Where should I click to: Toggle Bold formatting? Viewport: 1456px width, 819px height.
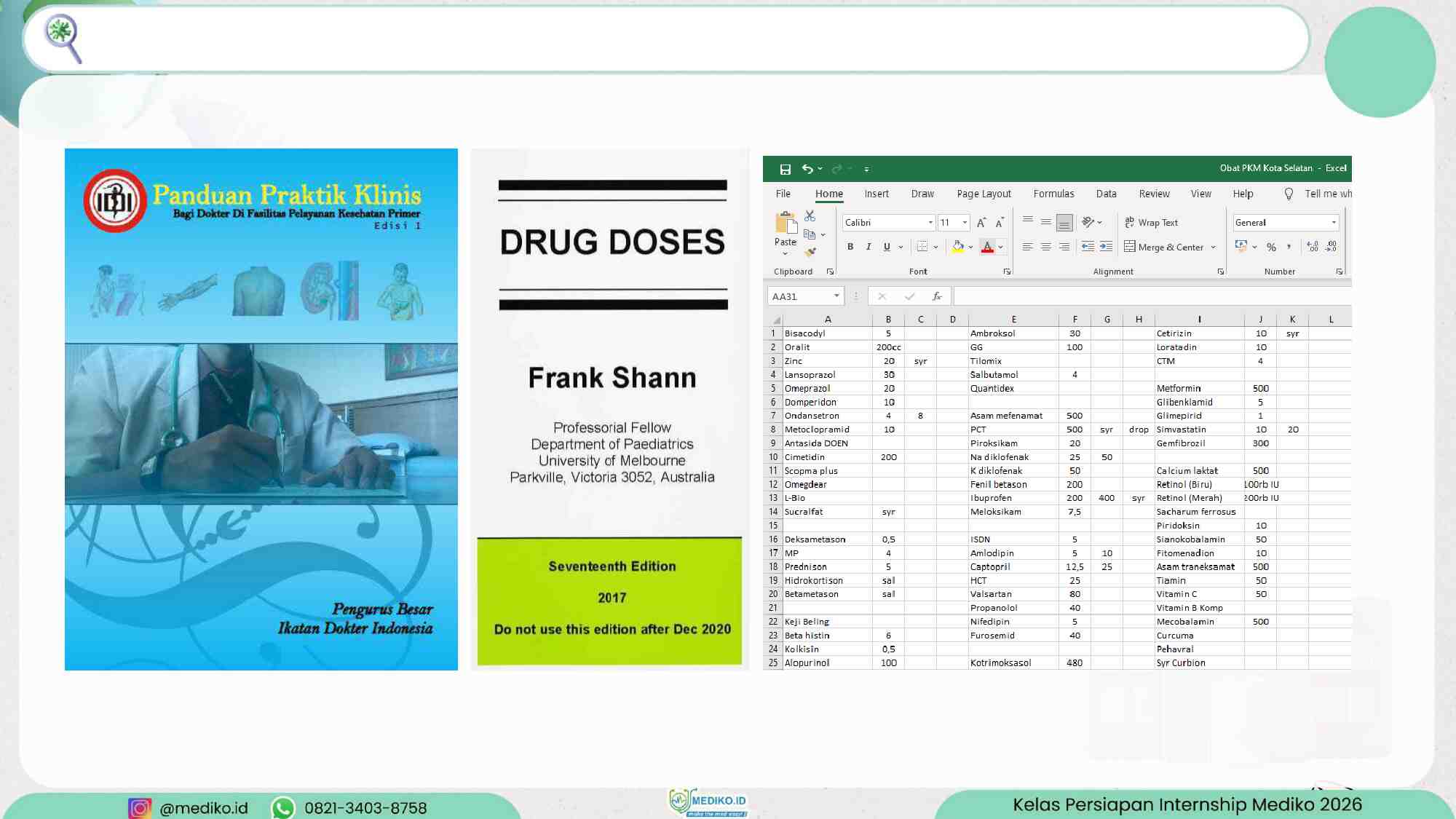point(850,247)
